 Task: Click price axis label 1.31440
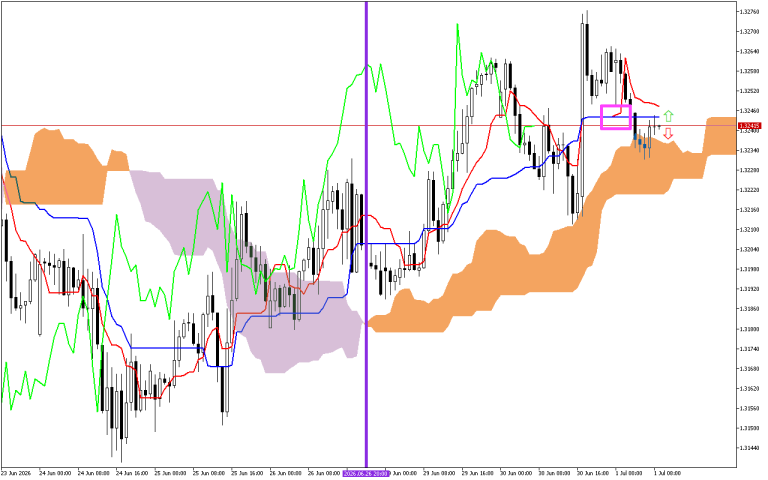point(749,448)
